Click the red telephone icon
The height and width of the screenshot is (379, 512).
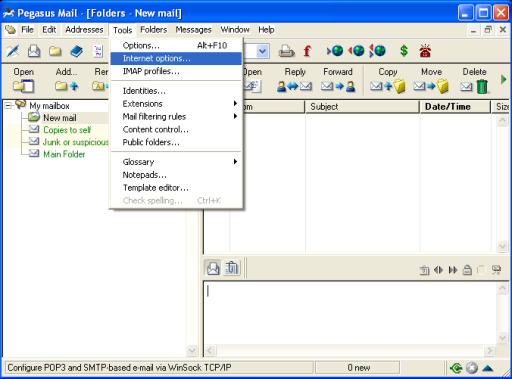425,51
